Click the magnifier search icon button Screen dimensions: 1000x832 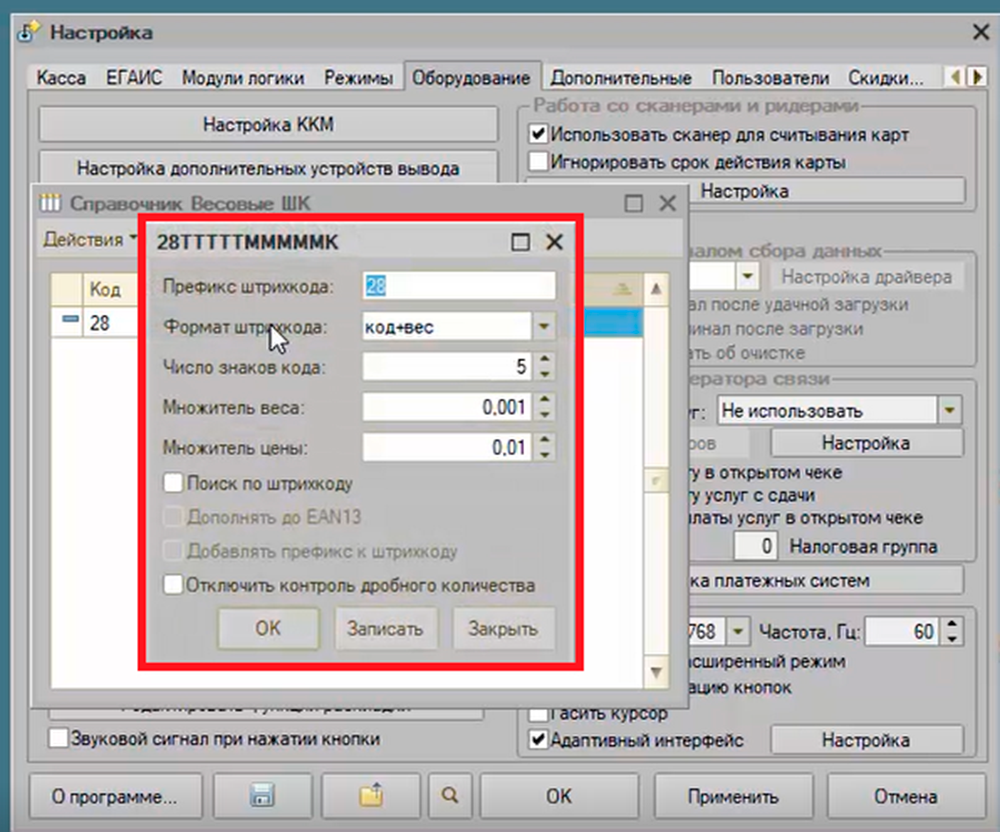click(450, 797)
